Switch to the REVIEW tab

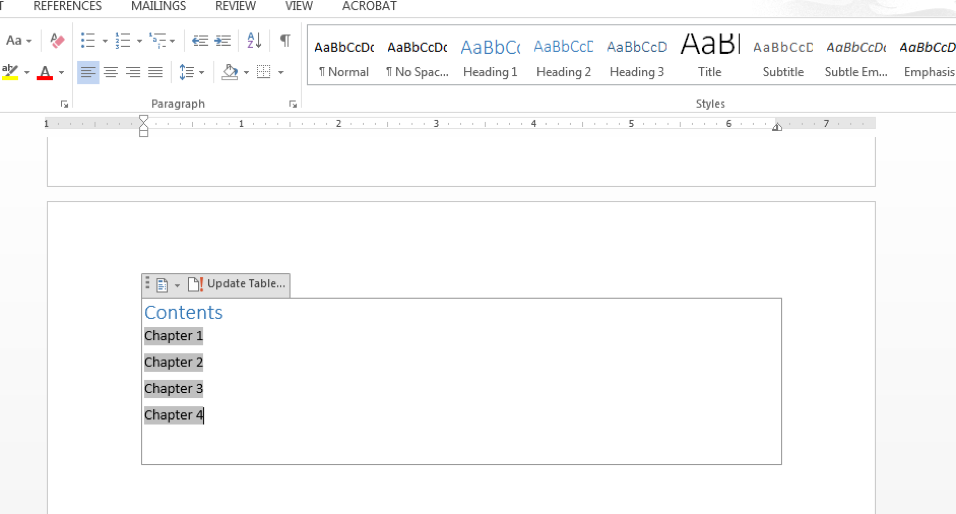(x=235, y=7)
